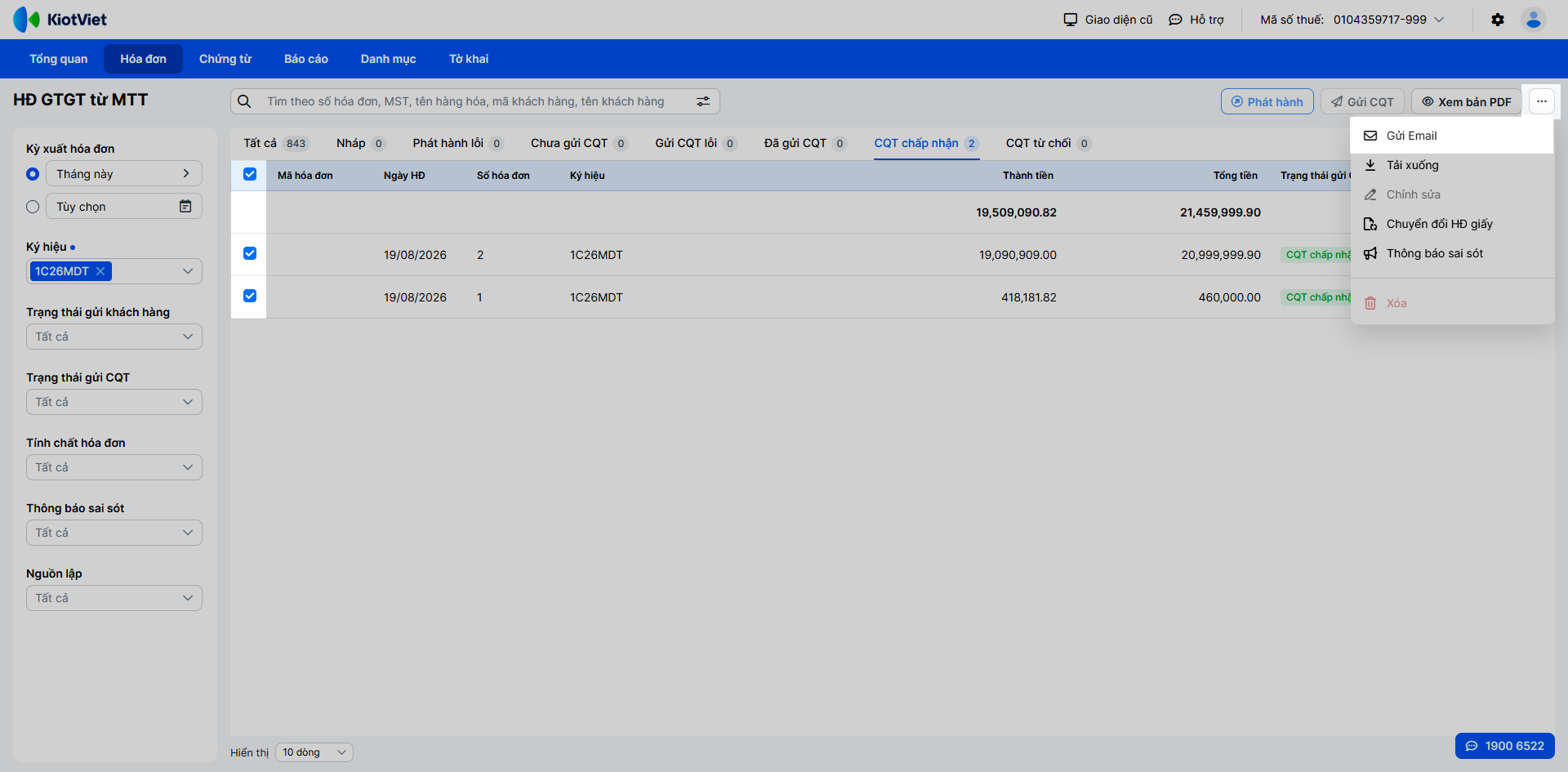The height and width of the screenshot is (772, 1568).
Task: Uncheck the invoice number 2 row checkbox
Action: [250, 253]
